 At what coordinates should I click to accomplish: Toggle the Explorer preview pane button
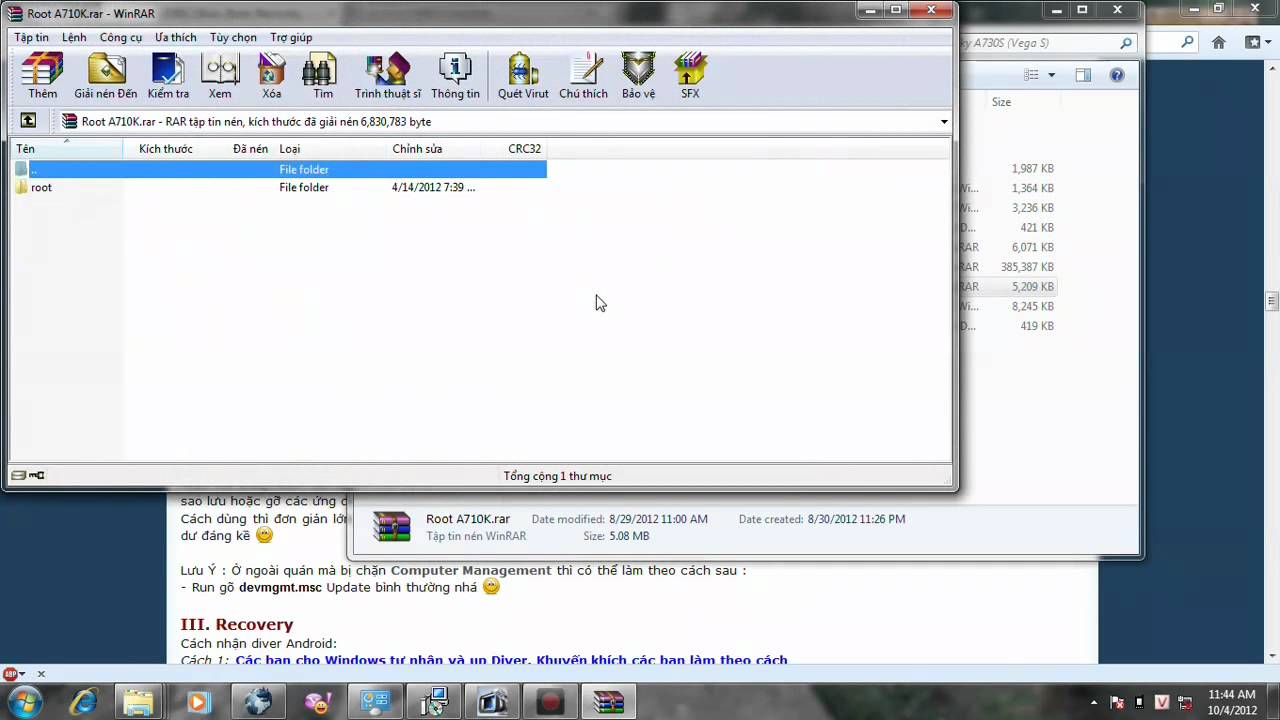pos(1083,75)
